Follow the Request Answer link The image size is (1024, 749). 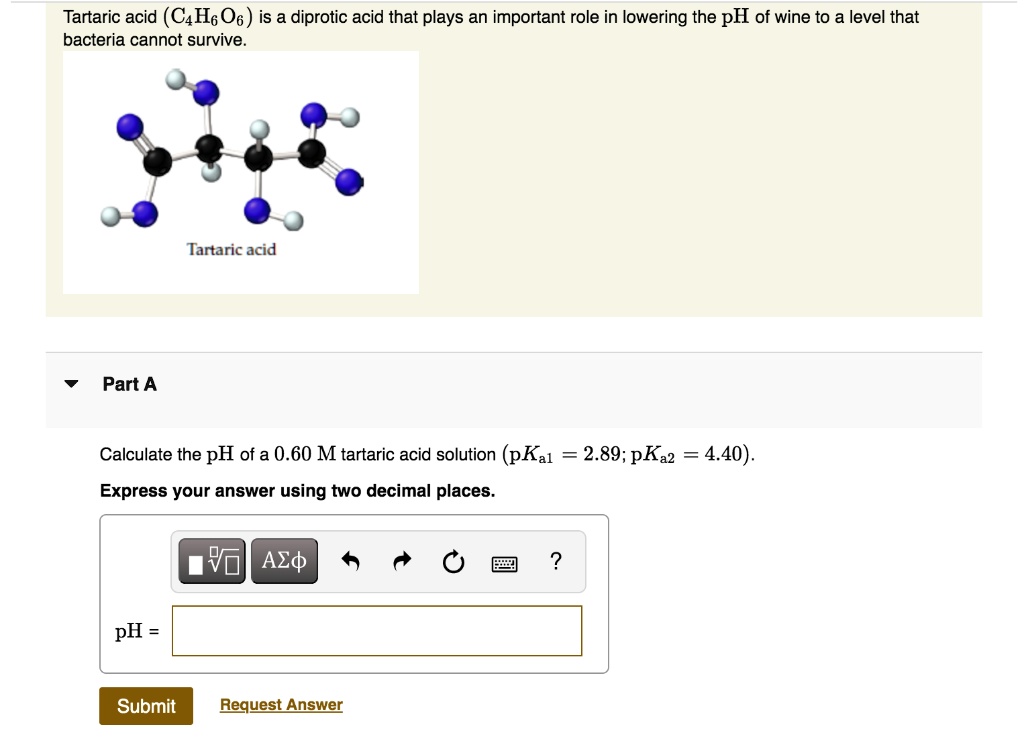coord(281,705)
